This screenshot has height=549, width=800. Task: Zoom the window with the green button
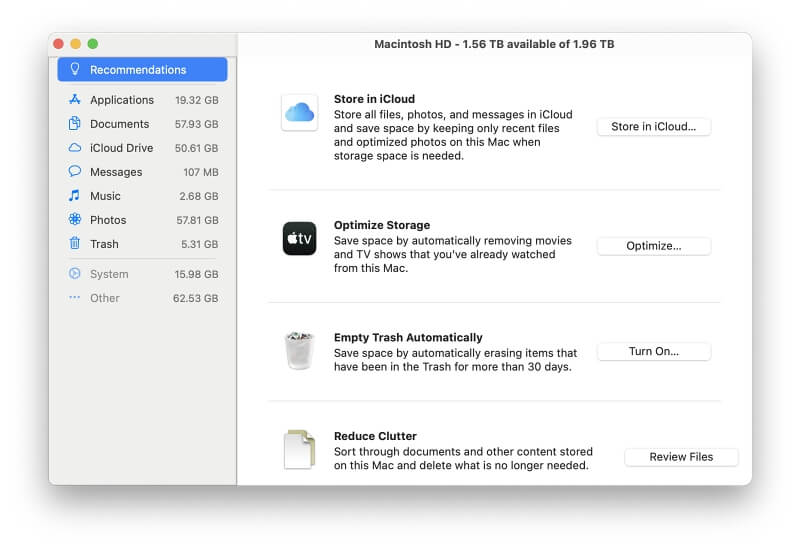point(93,44)
